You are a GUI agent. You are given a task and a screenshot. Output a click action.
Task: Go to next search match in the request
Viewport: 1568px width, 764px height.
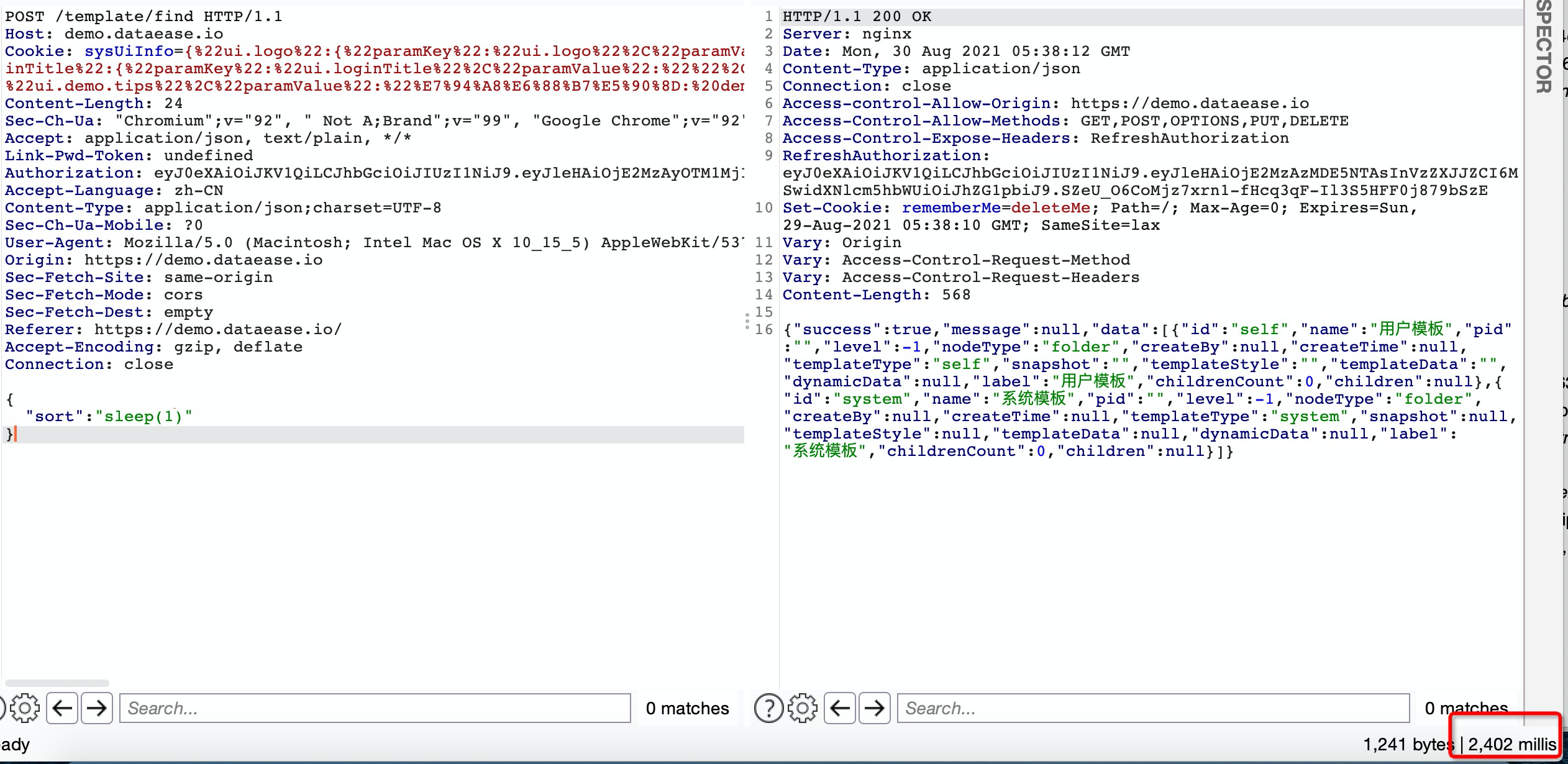(x=97, y=707)
